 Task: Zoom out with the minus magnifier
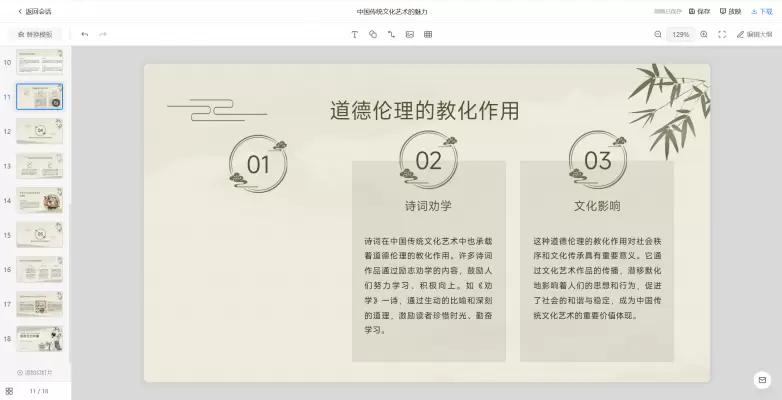(658, 34)
